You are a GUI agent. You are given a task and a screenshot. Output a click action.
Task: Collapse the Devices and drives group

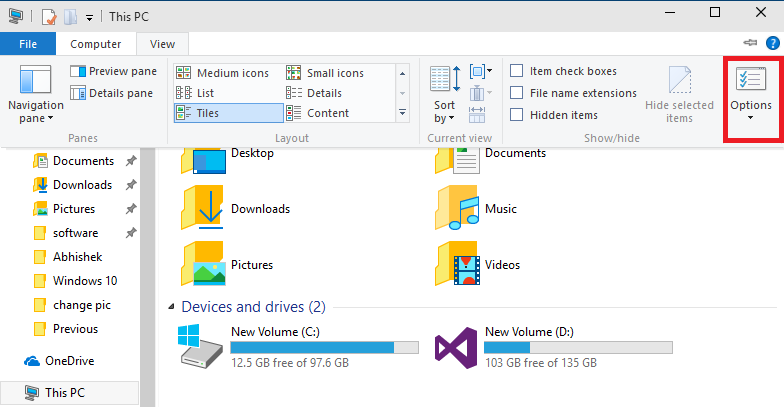(x=171, y=307)
